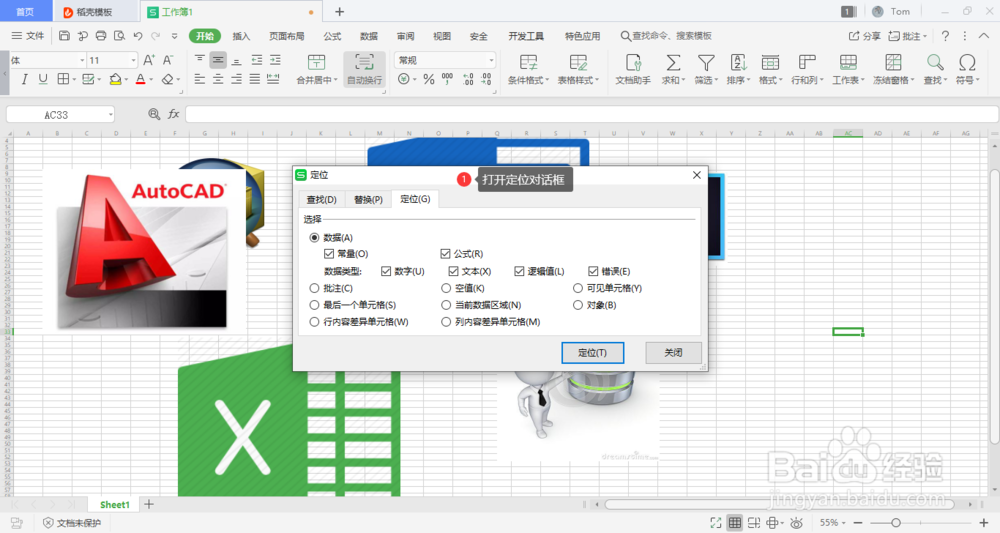Apply percent style formatting
Image resolution: width=1000 pixels, height=533 pixels.
pos(429,80)
